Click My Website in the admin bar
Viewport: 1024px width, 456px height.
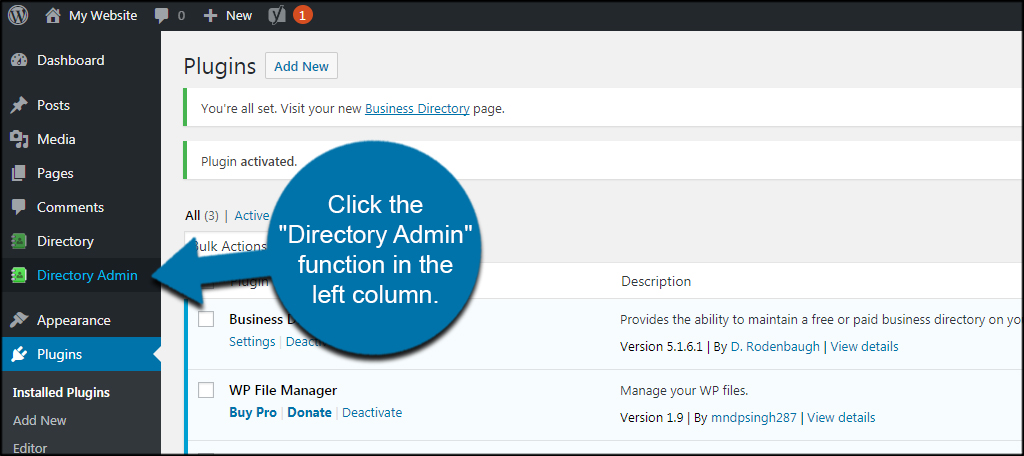click(x=103, y=16)
